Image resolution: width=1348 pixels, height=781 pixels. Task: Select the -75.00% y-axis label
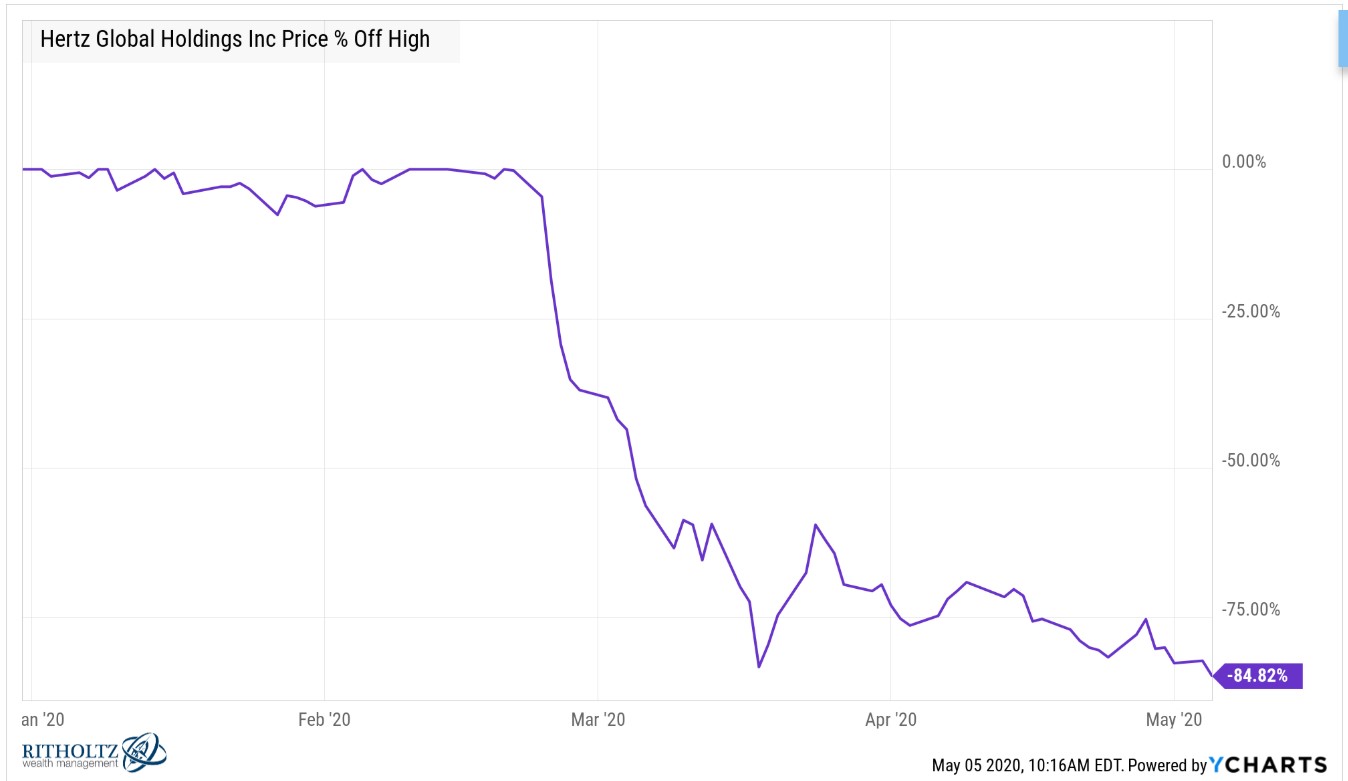pyautogui.click(x=1250, y=610)
